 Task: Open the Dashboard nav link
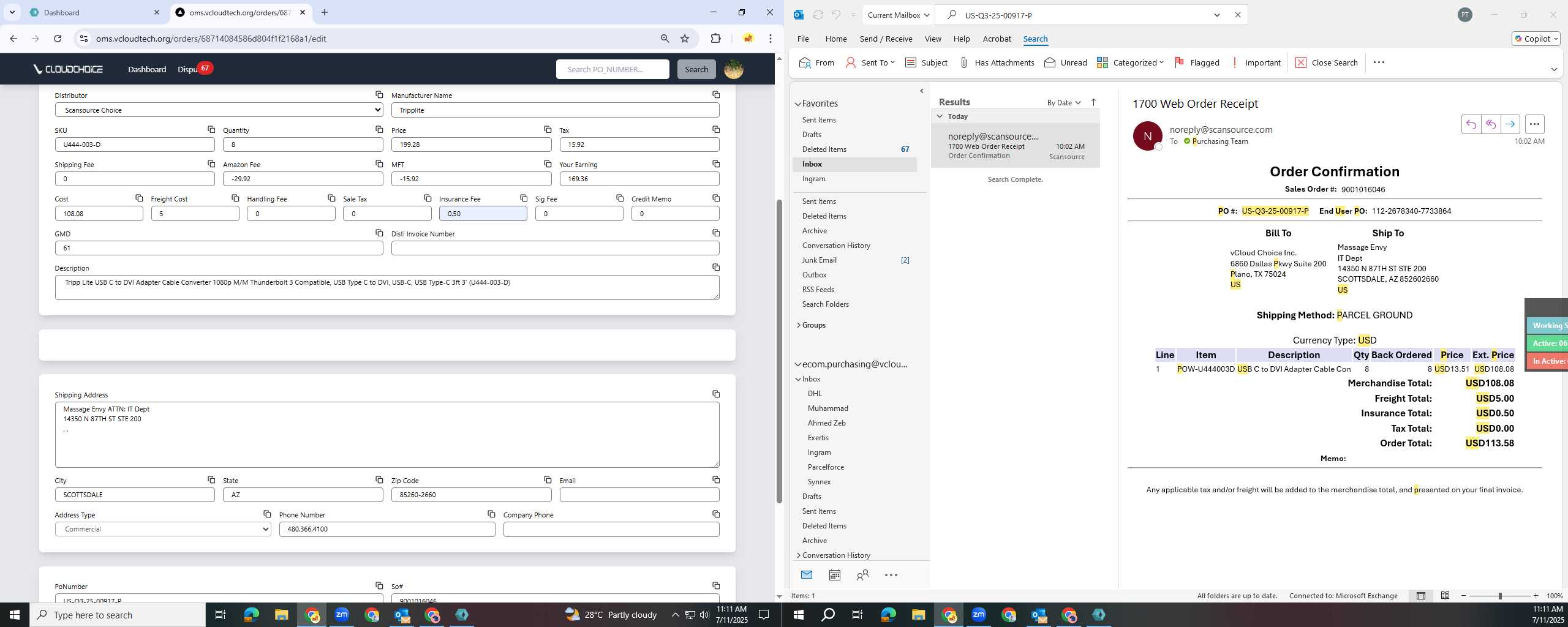tap(147, 69)
